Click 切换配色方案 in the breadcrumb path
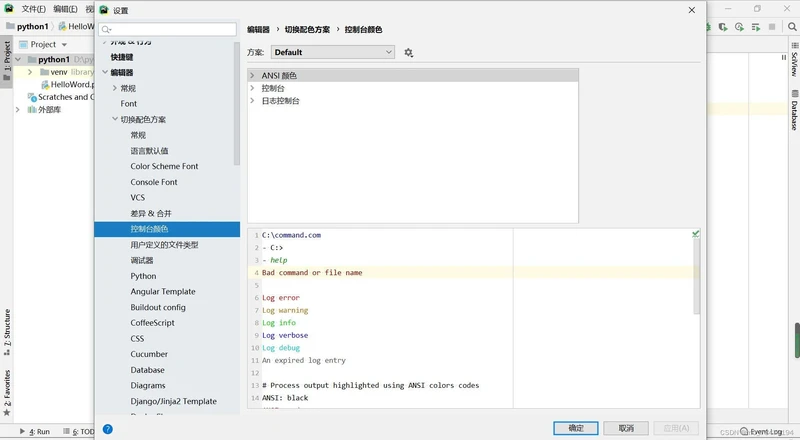 point(307,30)
